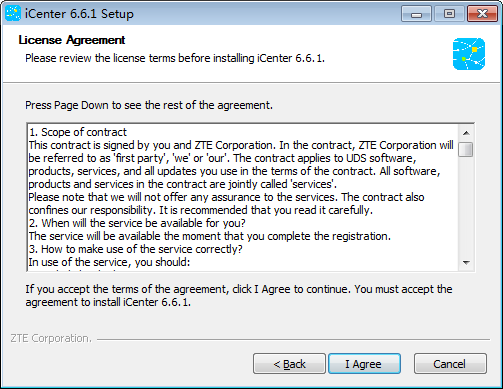Click the "Press Page Down" instruction text
The width and height of the screenshot is (503, 389).
149,105
